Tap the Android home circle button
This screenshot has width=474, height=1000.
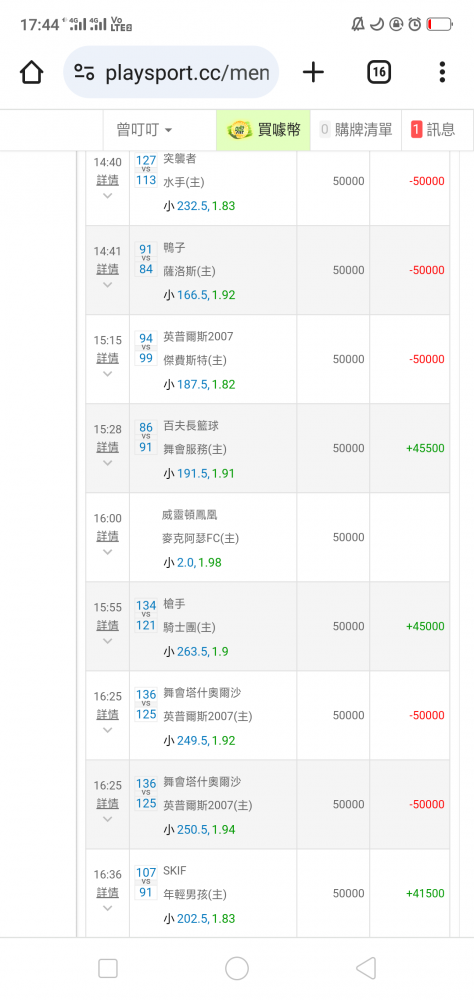point(237,968)
